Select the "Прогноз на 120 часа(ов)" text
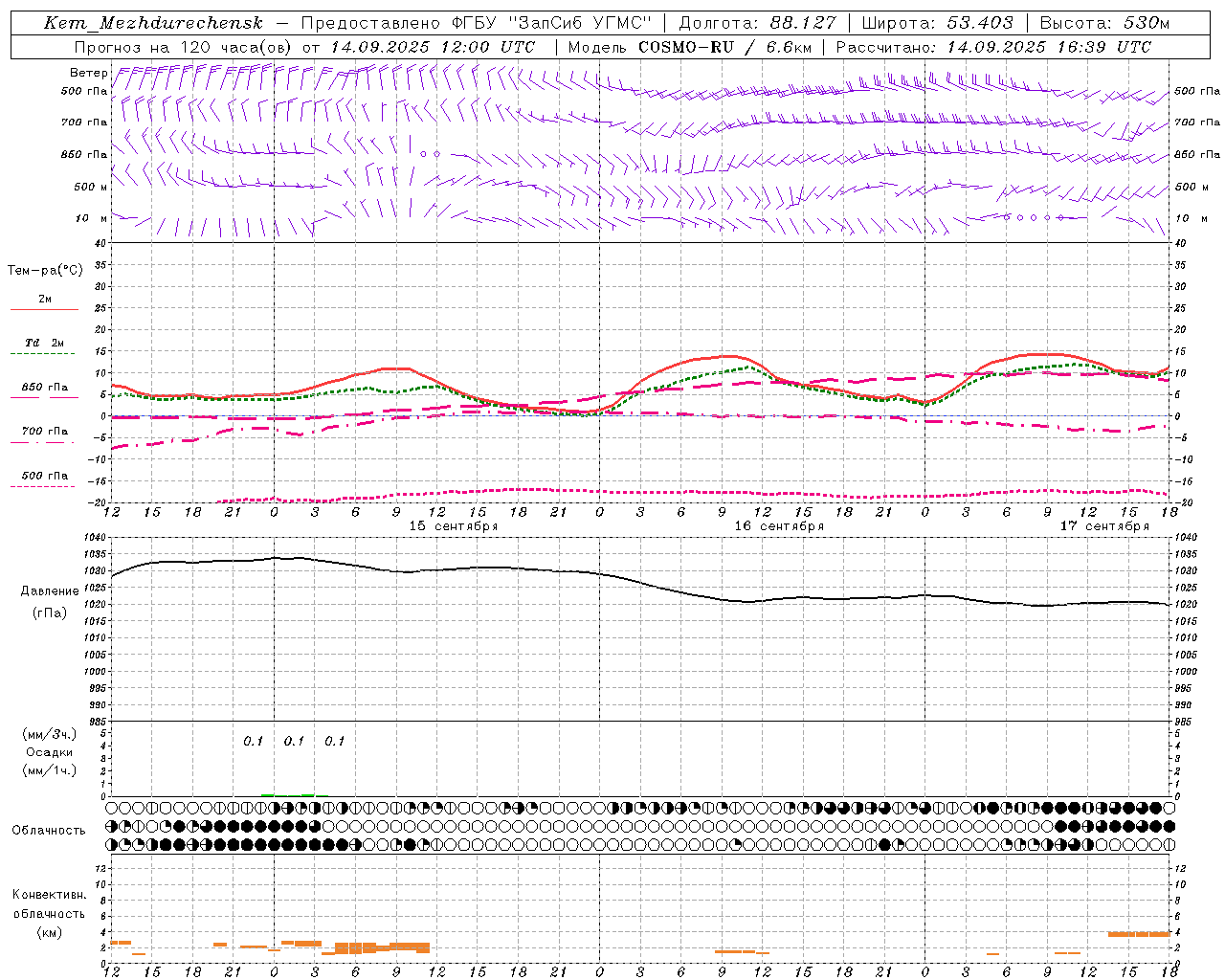The image size is (1225, 980). (184, 47)
